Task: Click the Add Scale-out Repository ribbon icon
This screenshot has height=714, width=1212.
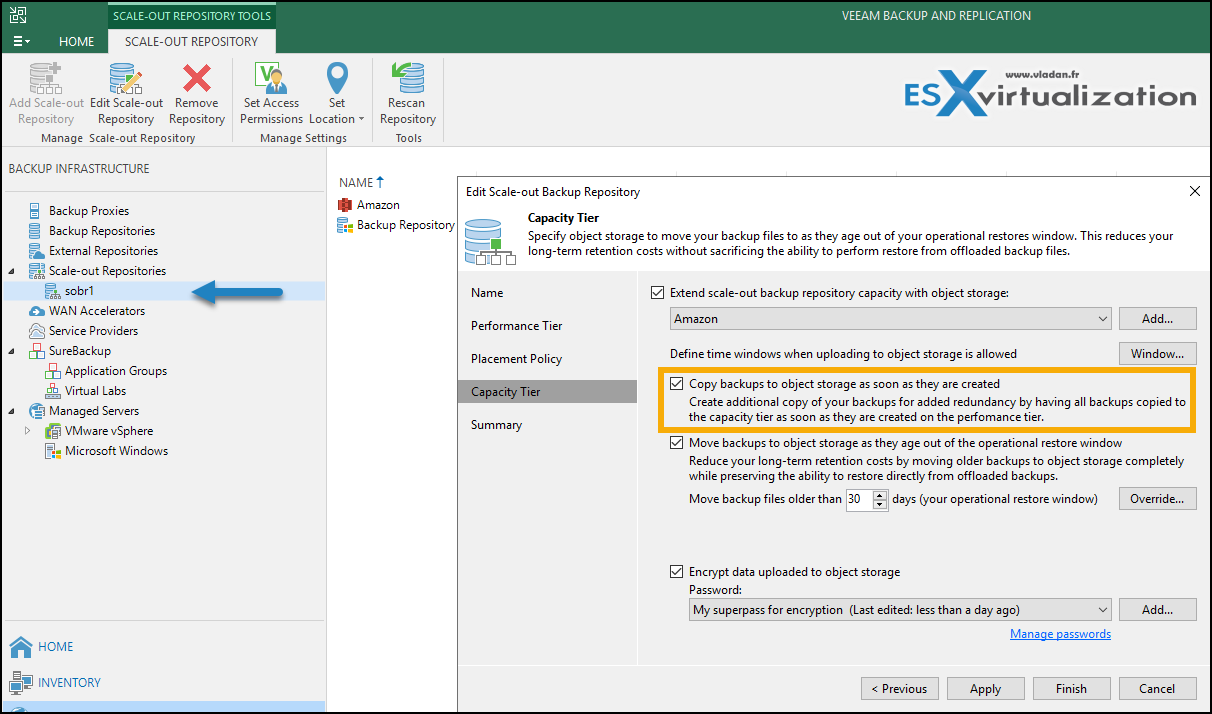Action: click(x=46, y=78)
